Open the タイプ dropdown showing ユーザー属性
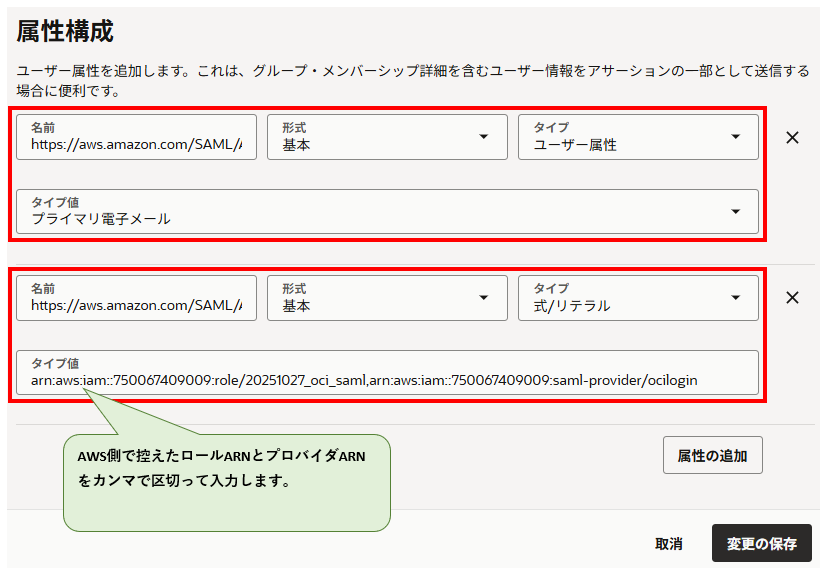 point(637,137)
